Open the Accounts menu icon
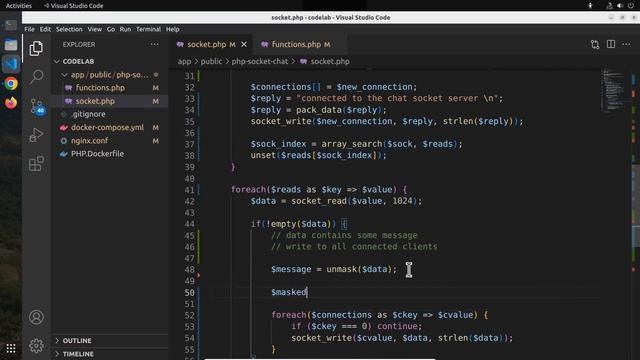Viewport: 640px width, 360px height. (x=36, y=317)
